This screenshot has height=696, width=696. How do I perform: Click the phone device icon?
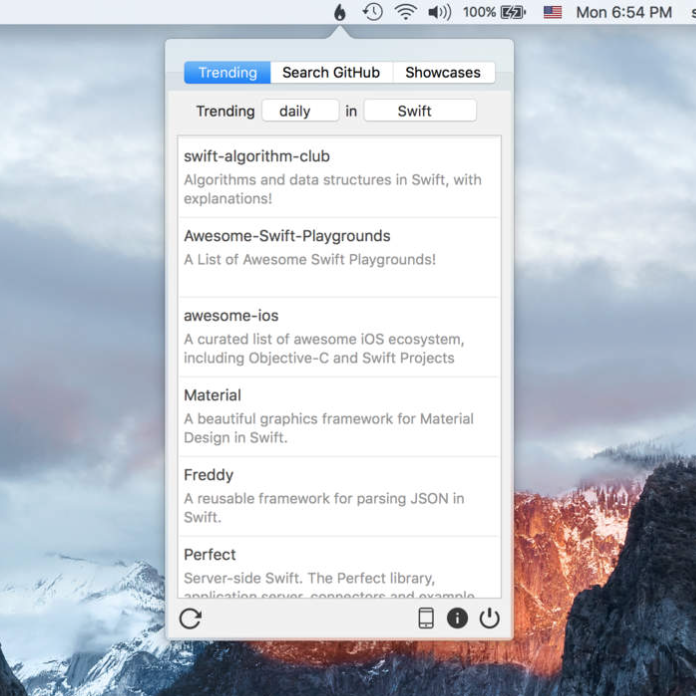(x=426, y=618)
